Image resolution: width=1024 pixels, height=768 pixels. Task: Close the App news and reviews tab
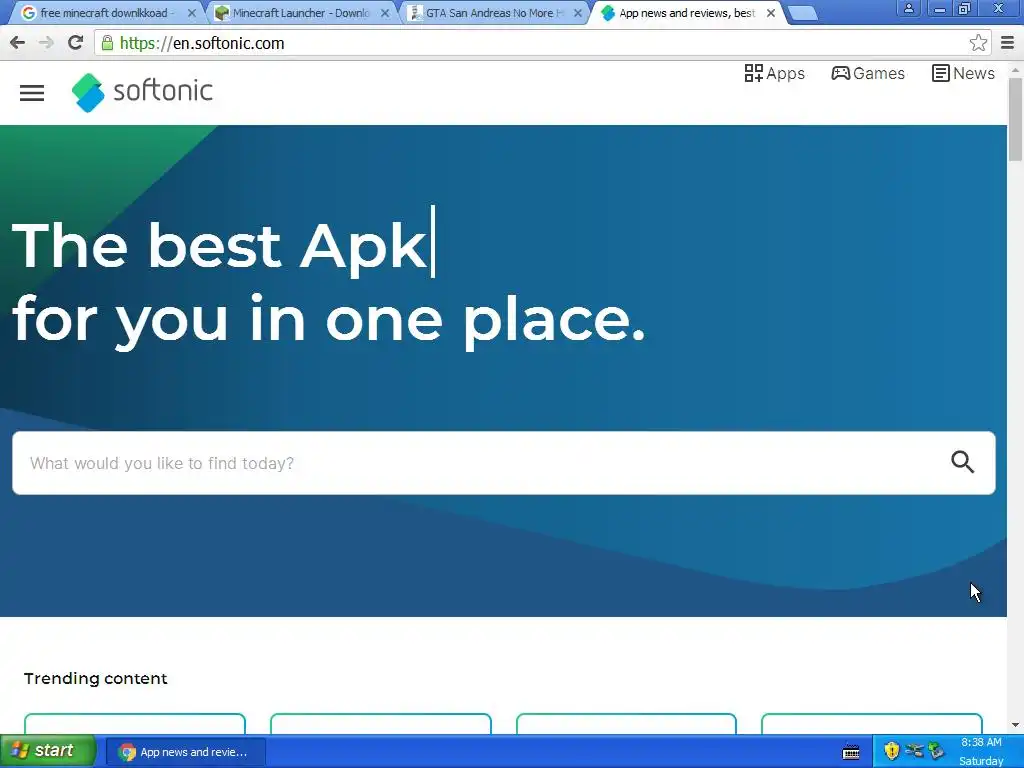pyautogui.click(x=771, y=13)
